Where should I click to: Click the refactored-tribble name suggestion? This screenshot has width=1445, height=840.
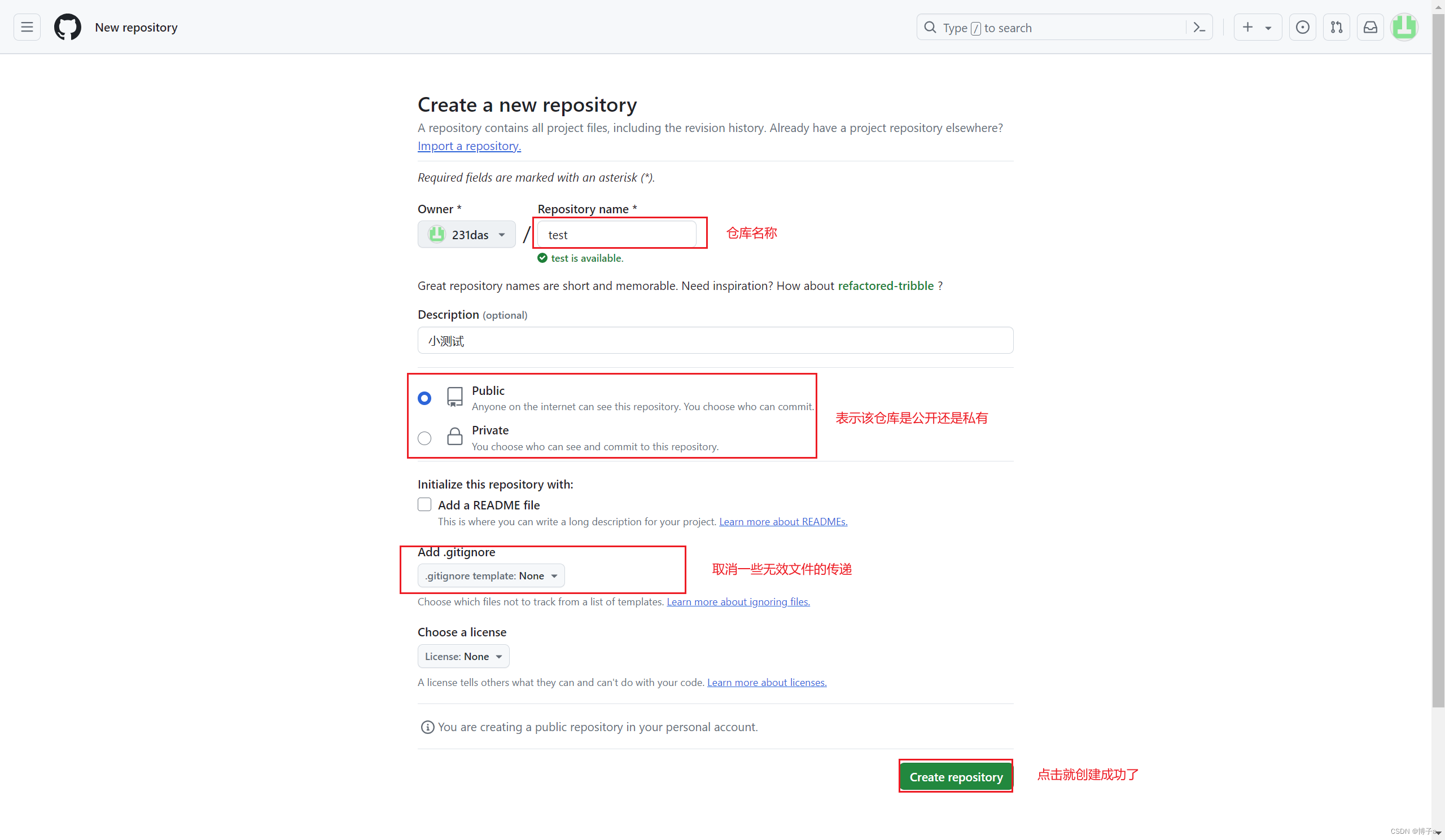tap(886, 285)
